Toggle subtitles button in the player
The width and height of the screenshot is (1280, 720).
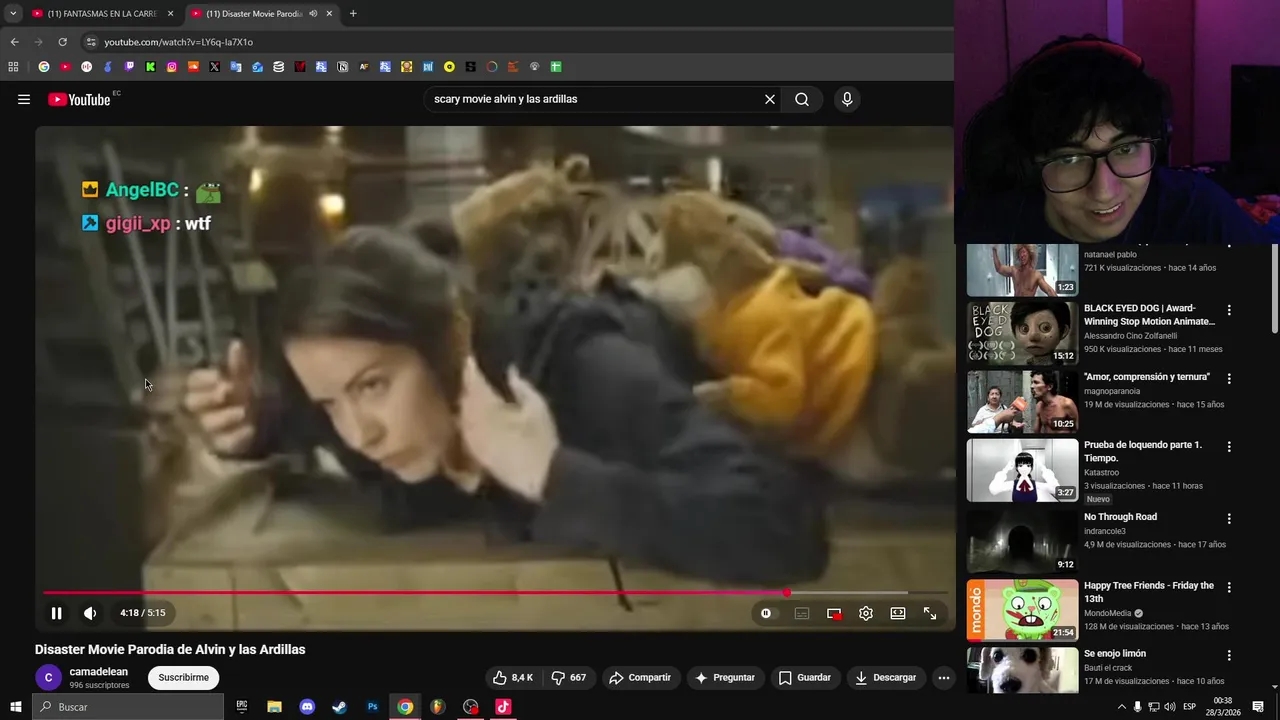tap(801, 613)
